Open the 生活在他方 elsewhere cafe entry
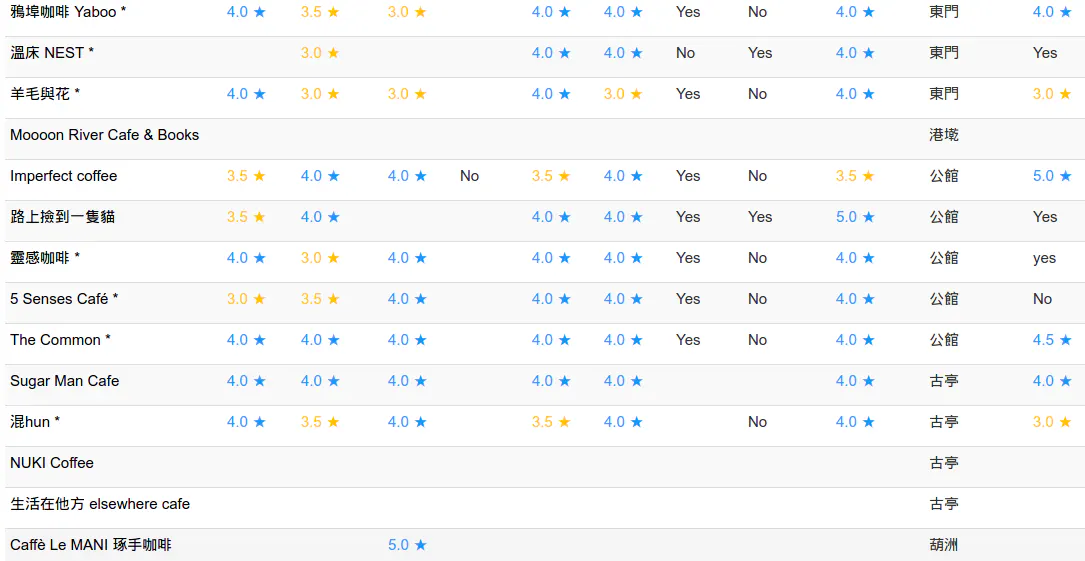This screenshot has height=561, width=1085. point(100,504)
